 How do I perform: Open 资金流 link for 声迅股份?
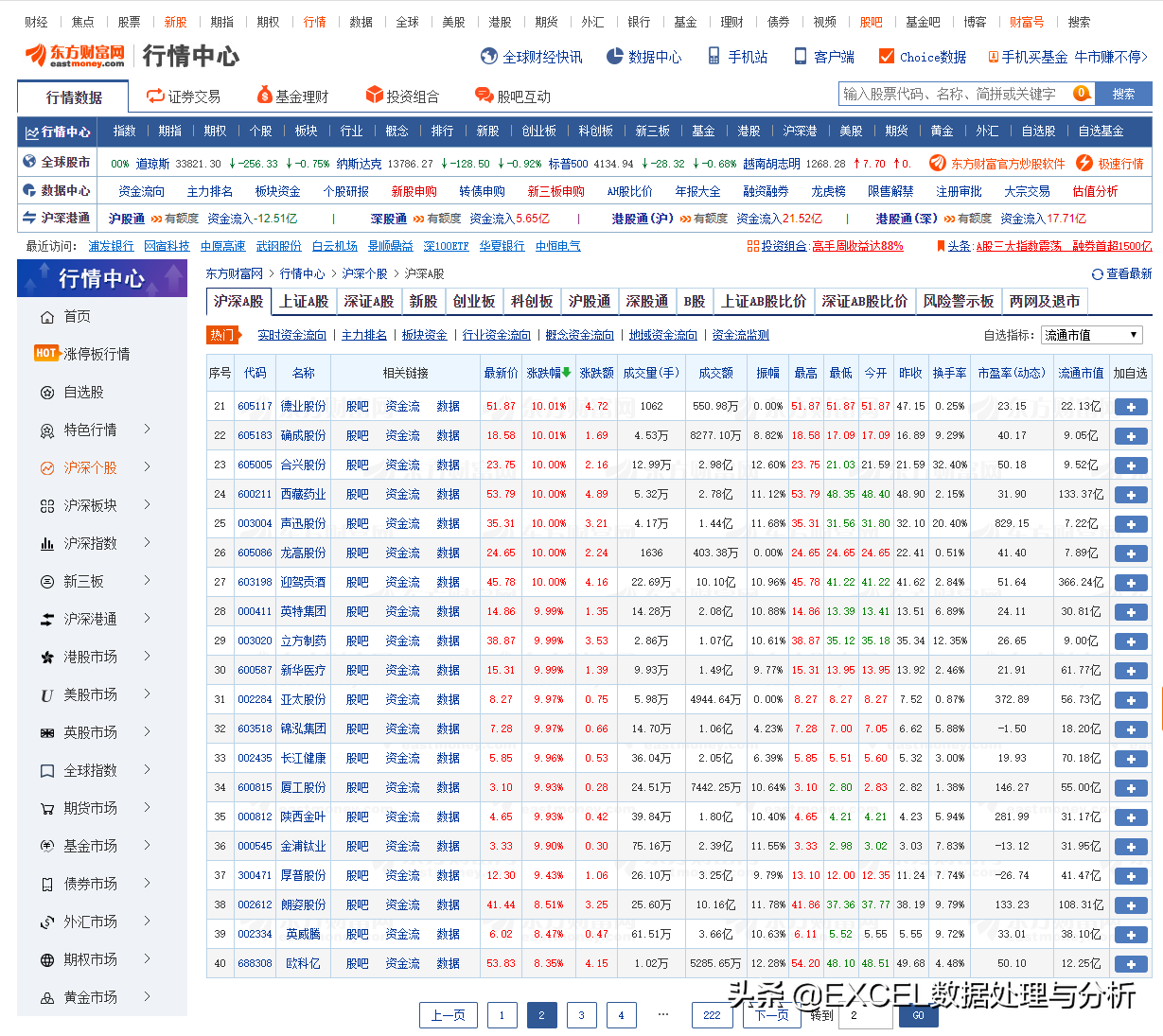[x=402, y=524]
